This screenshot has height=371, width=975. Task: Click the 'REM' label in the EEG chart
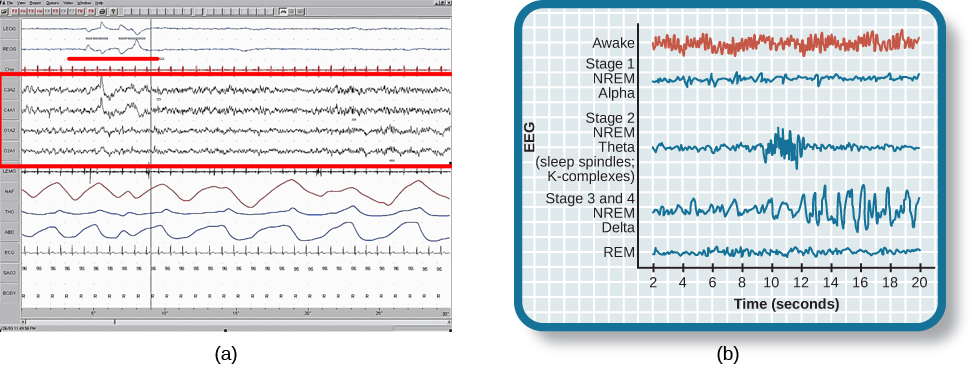[620, 252]
